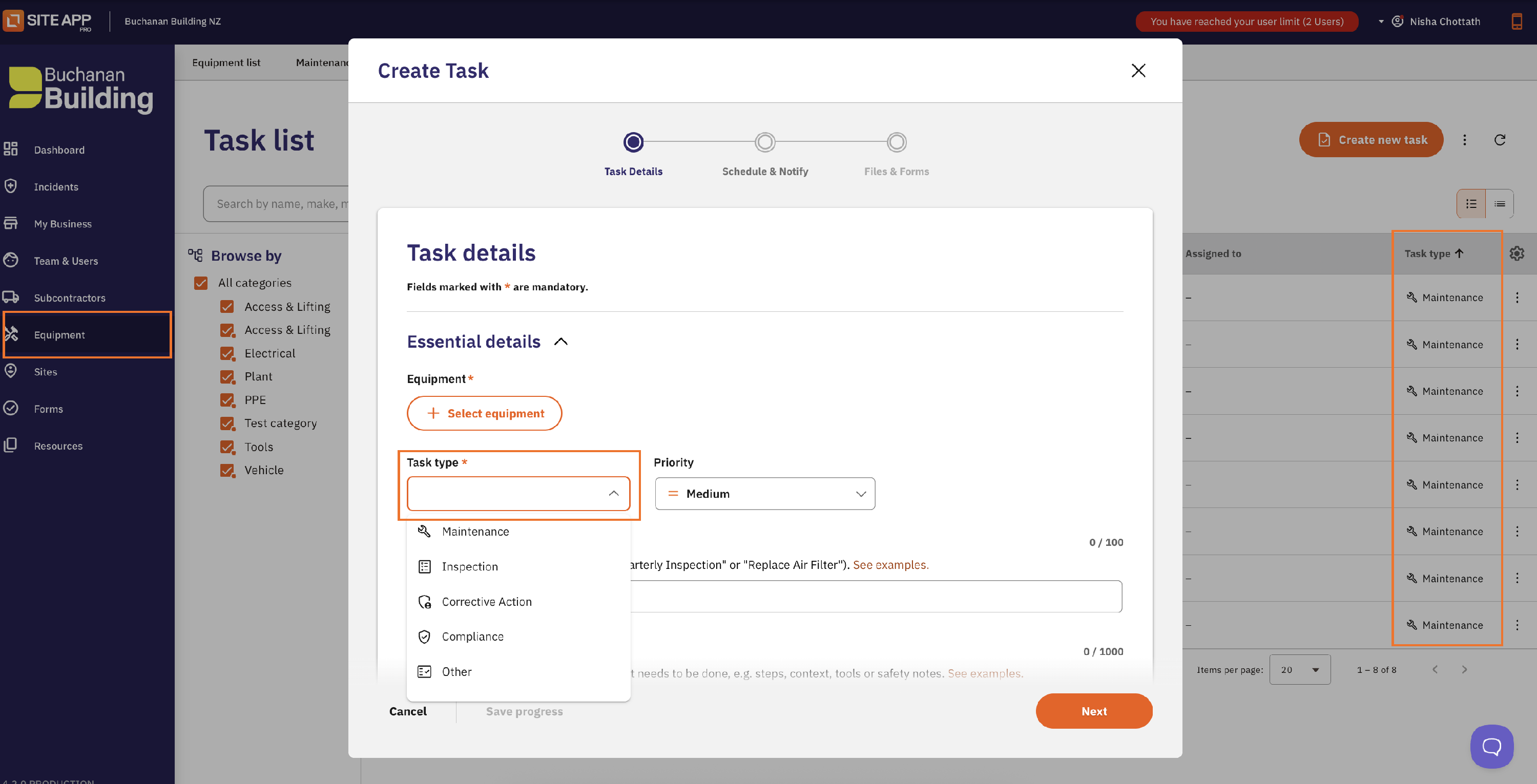The image size is (1537, 784).
Task: Open the Priority Medium dropdown
Action: point(765,493)
